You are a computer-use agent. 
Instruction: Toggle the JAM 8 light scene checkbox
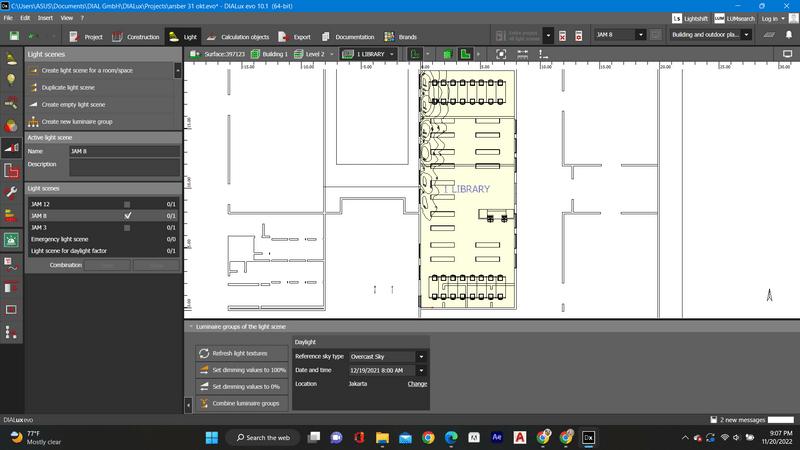coord(127,216)
